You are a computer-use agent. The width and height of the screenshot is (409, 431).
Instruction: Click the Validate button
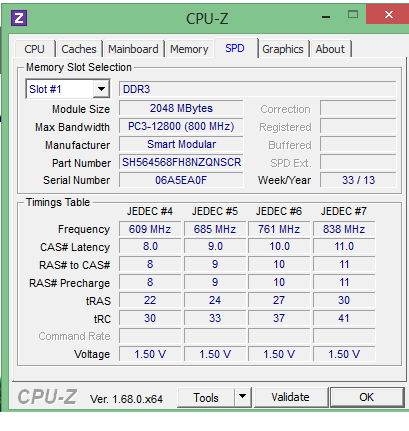tap(290, 397)
